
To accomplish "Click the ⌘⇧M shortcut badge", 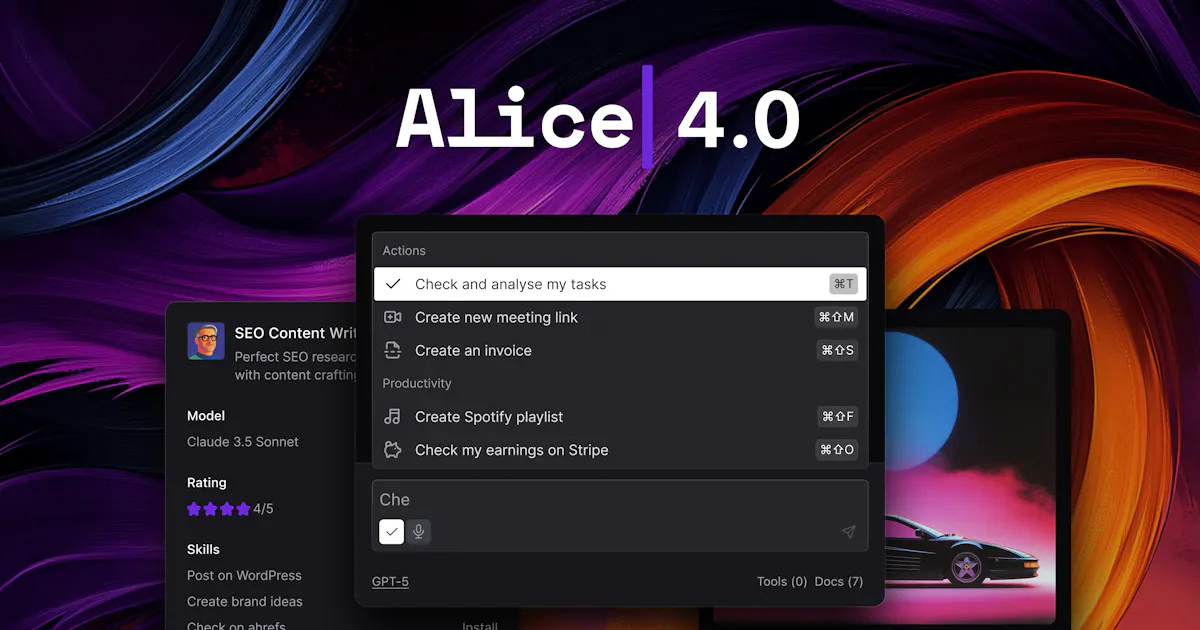I will coord(837,317).
